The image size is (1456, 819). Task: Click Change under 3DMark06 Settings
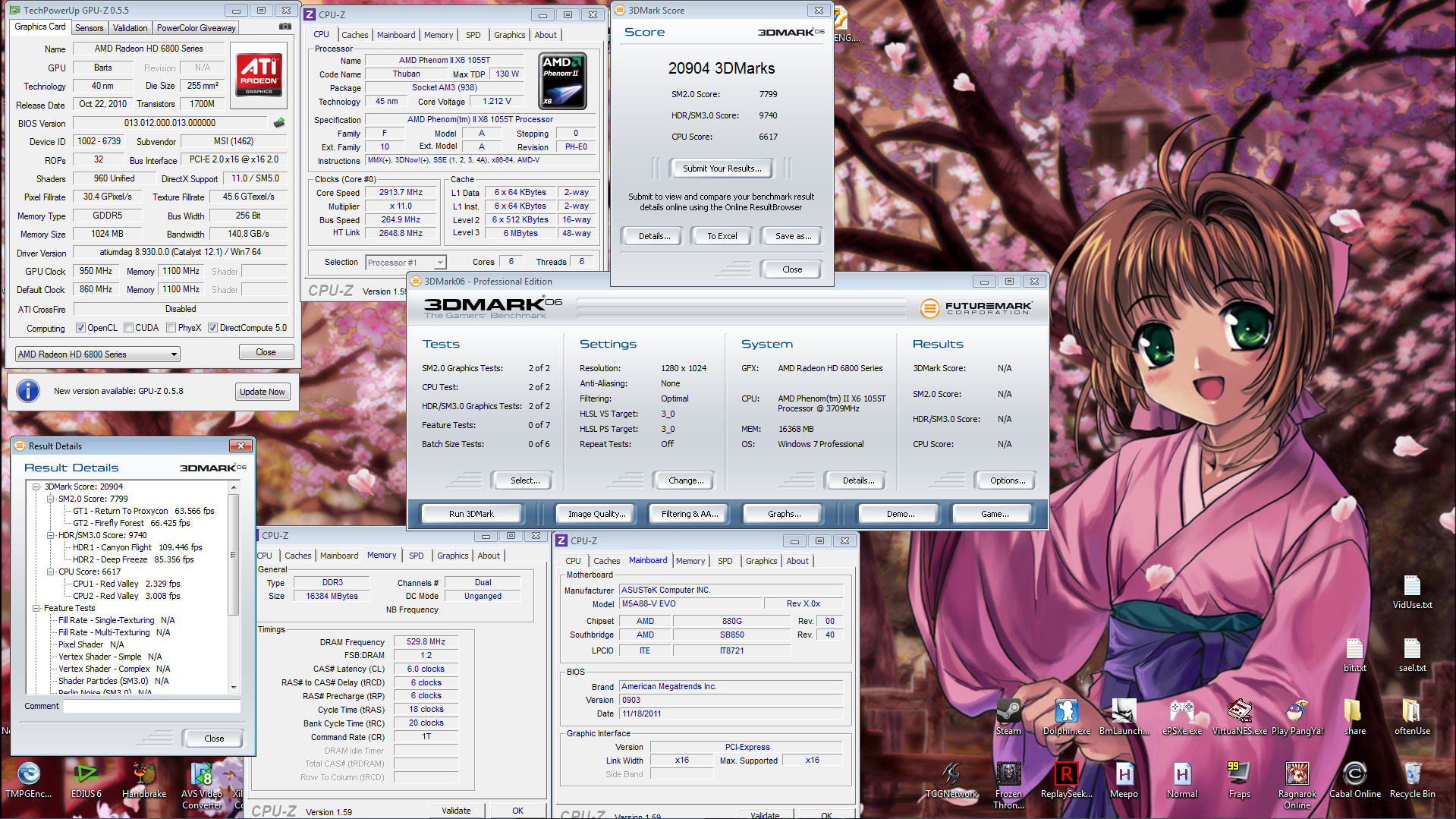click(686, 480)
